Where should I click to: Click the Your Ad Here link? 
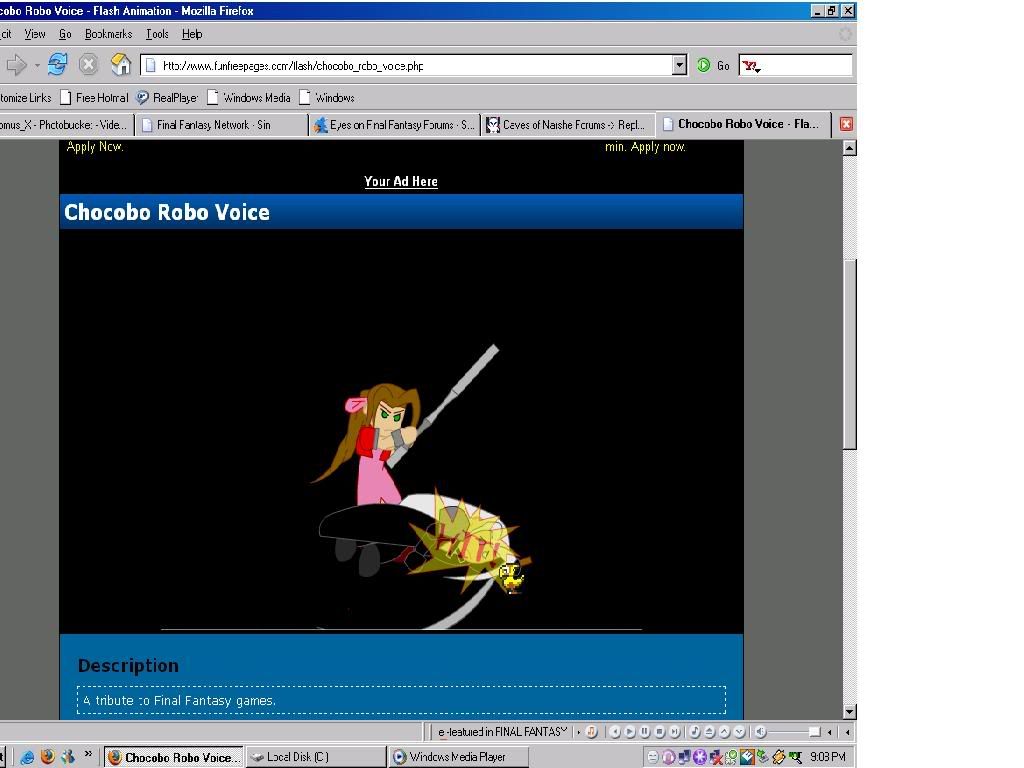(x=401, y=181)
